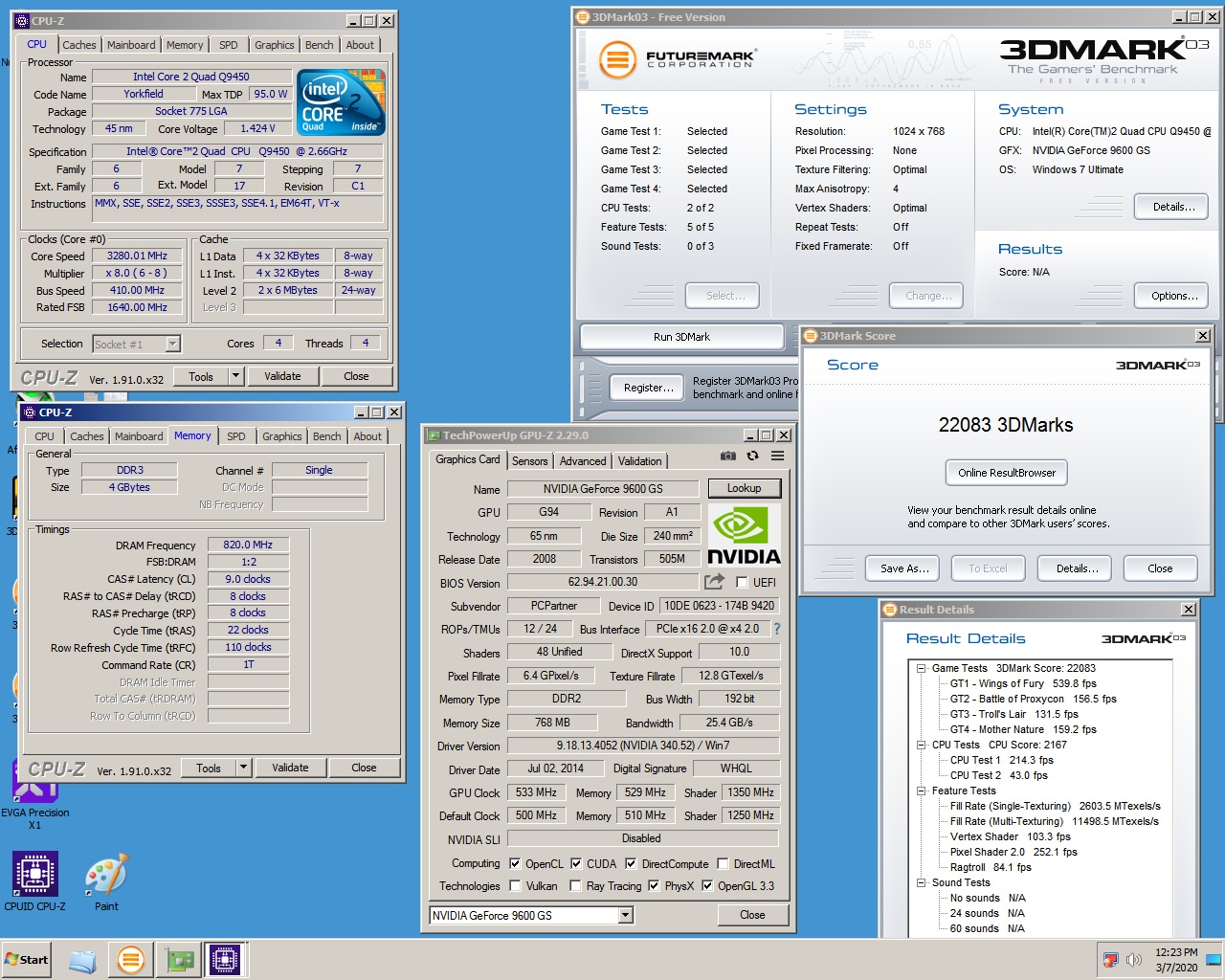Switch to the GPU-Z taskbar icon
1225x980 pixels.
pyautogui.click(x=179, y=960)
